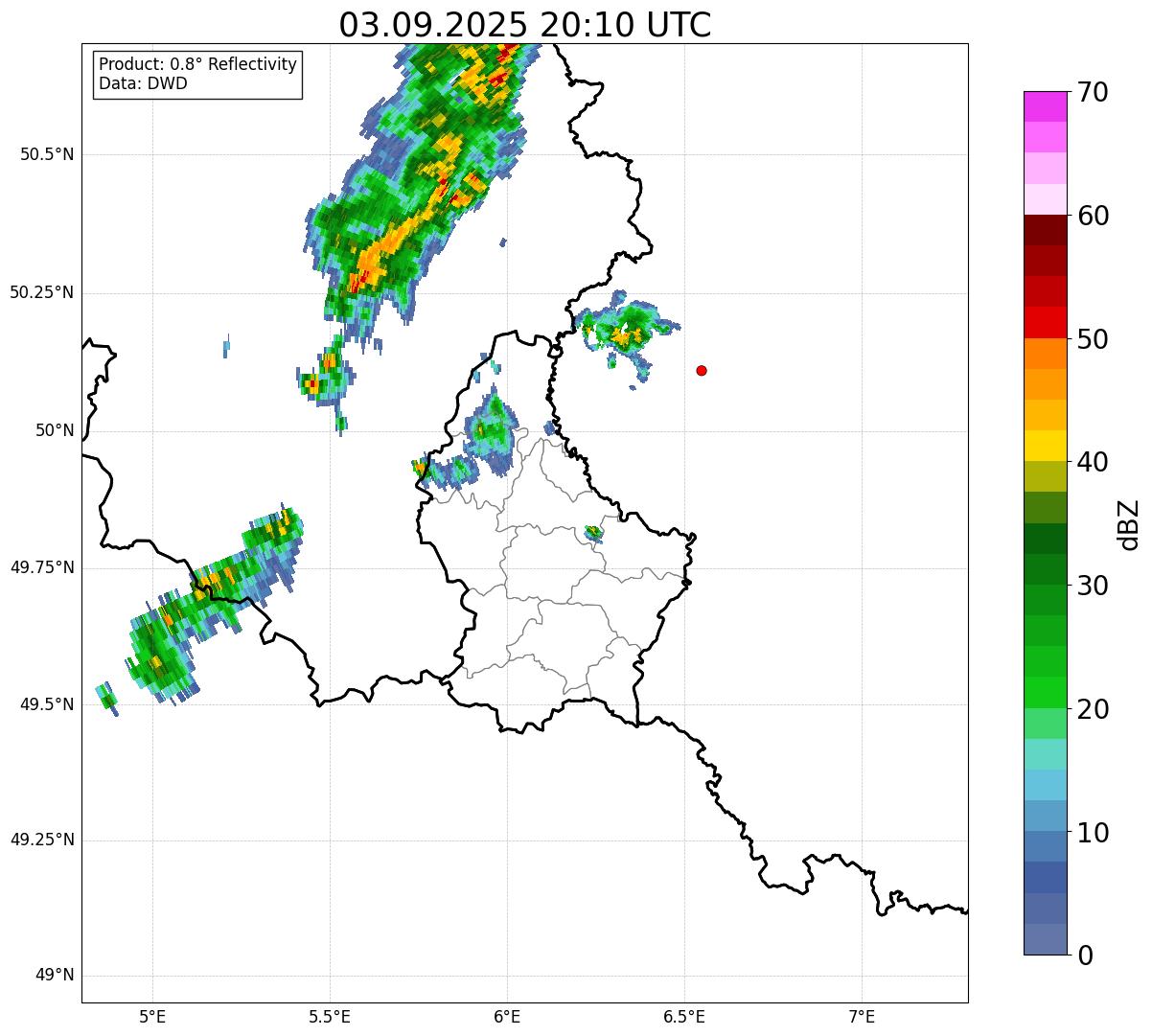This screenshot has height=1036, width=1152.
Task: Click the plot title 03.09.2025 20:10 UTC
Action: click(525, 25)
